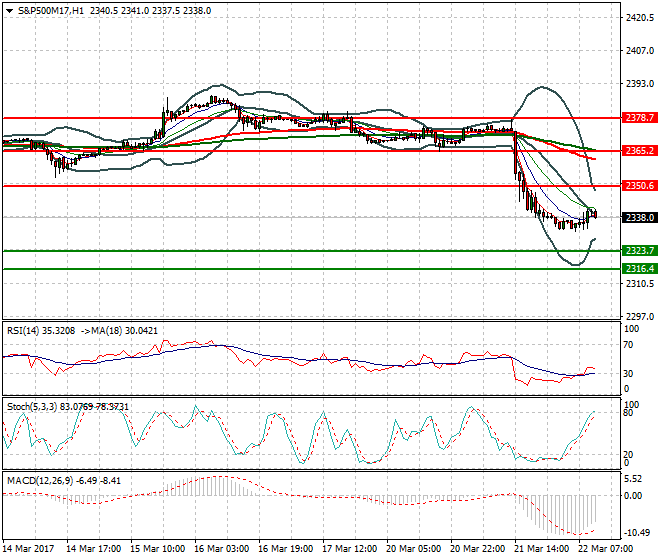Image resolution: width=660 pixels, height=560 pixels.
Task: Click the RSI scale value 30
Action: [628, 373]
